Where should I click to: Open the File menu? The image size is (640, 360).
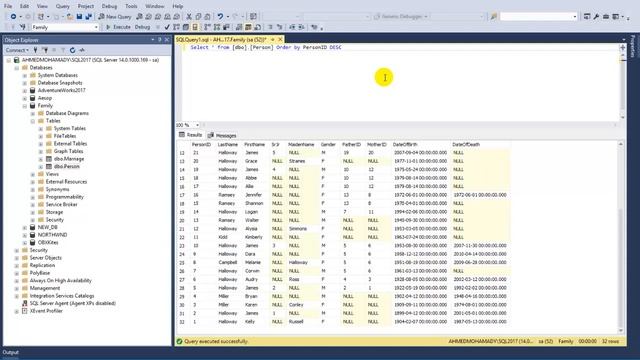tap(8, 6)
